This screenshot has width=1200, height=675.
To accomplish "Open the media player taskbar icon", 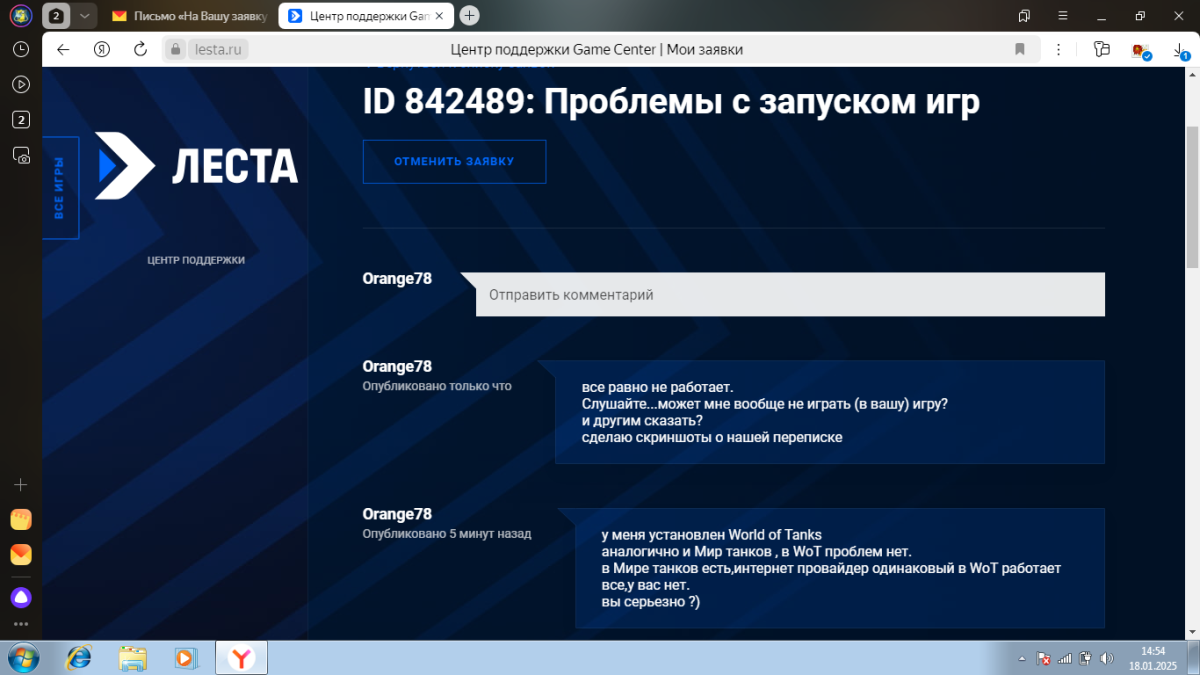I will [x=185, y=658].
